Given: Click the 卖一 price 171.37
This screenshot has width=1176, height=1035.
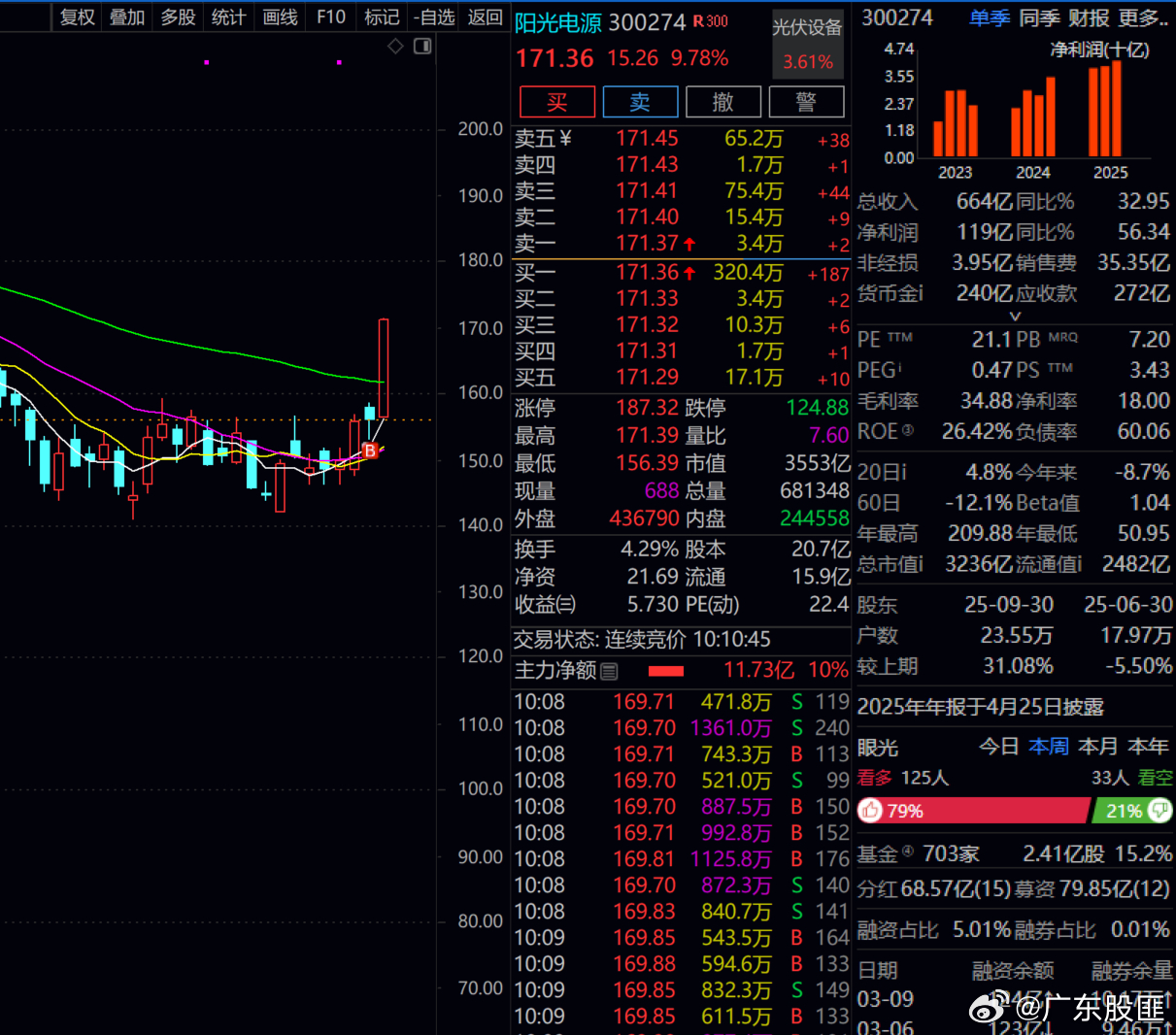Looking at the screenshot, I should tap(647, 244).
